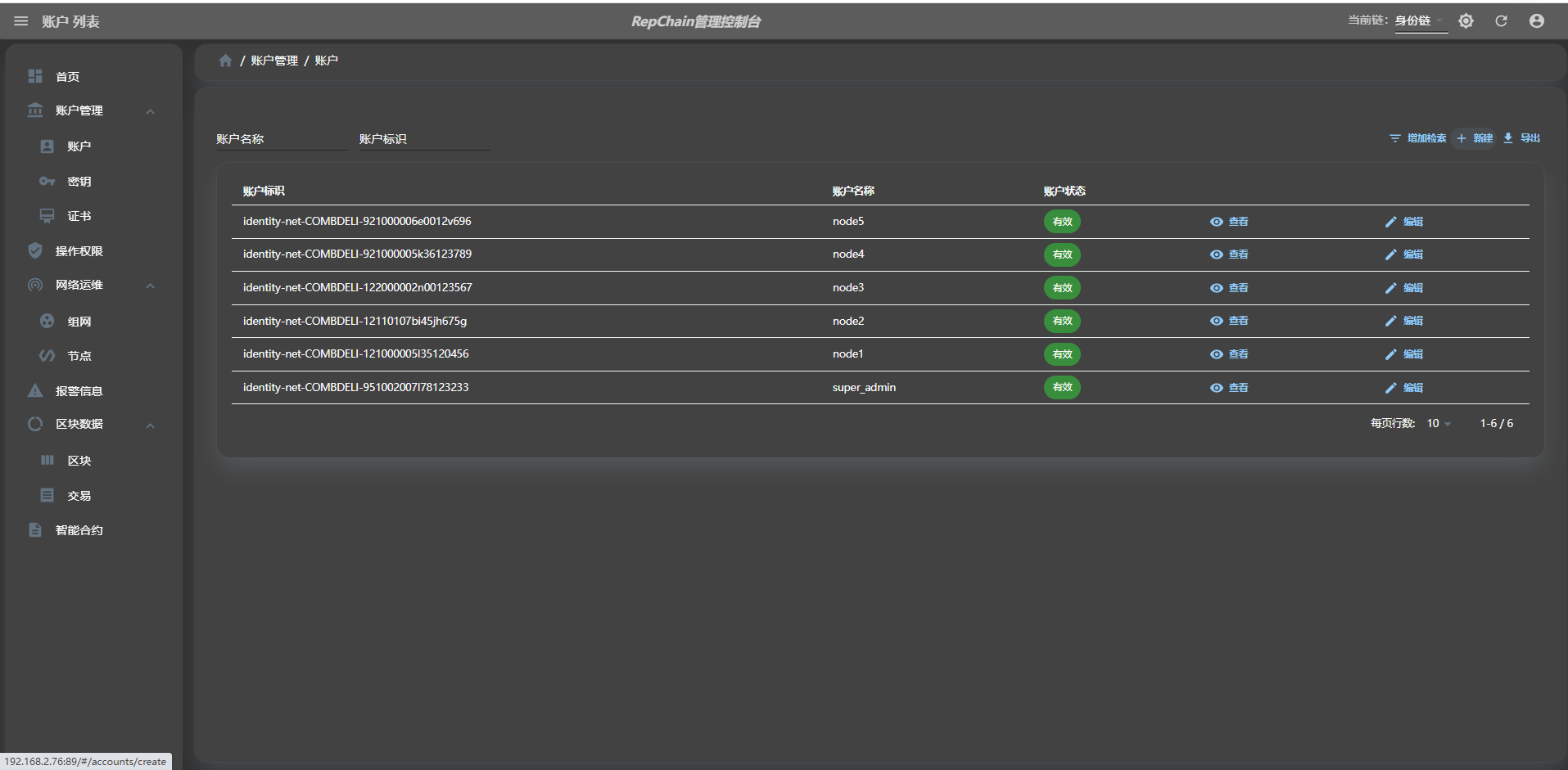The image size is (1568, 770).
Task: Click the settings gear icon in header
Action: tap(1466, 21)
